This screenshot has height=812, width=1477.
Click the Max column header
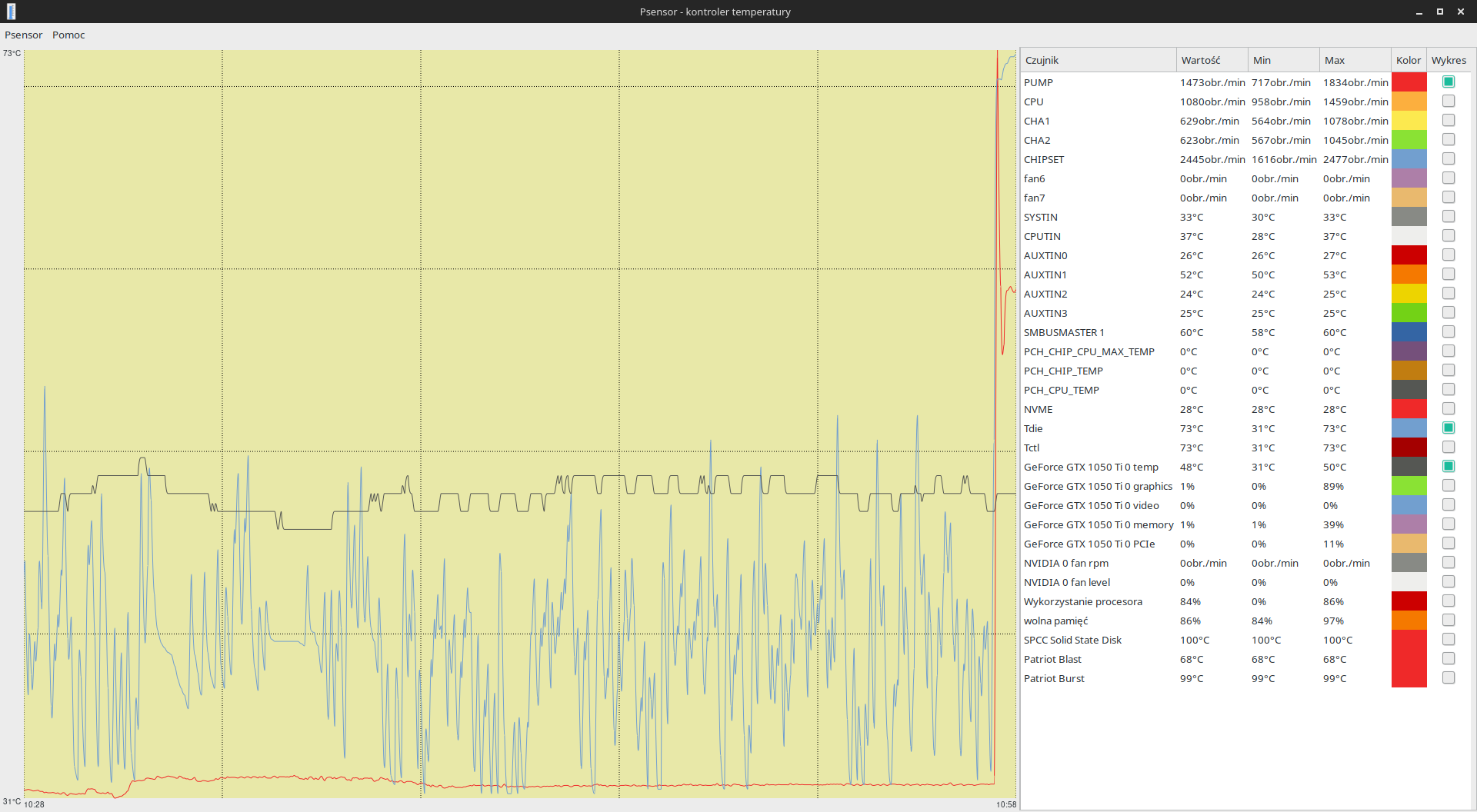[x=1355, y=60]
